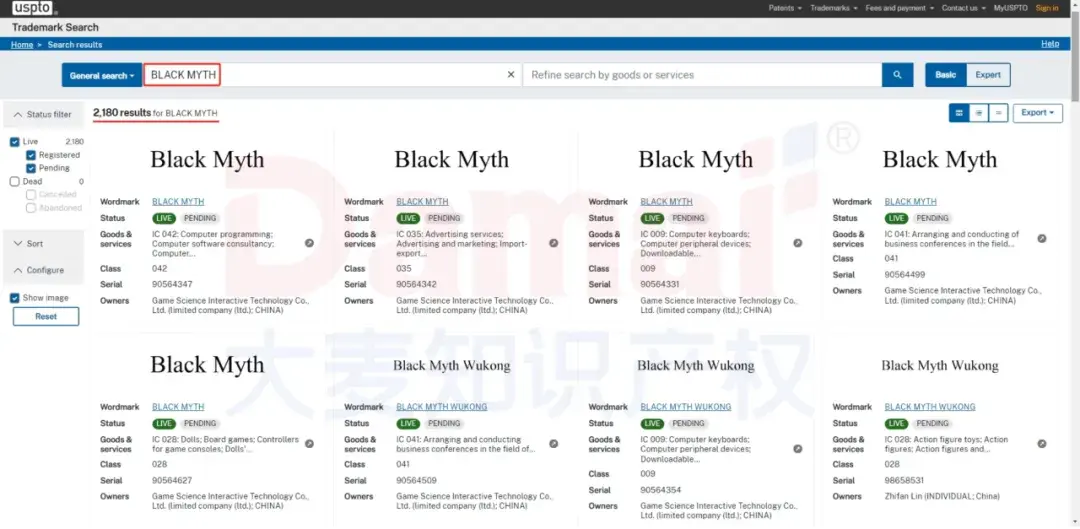Viewport: 1080px width, 529px height.
Task: Go to MyUSPTO
Action: [x=1010, y=8]
